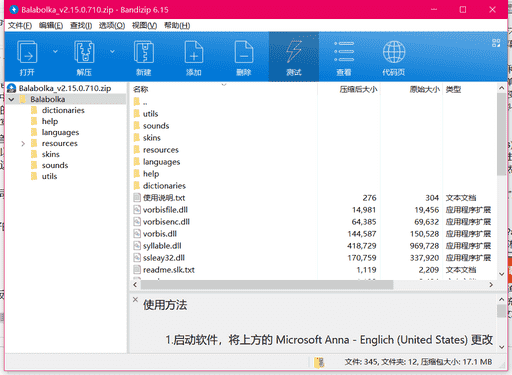Select vorbisenc.dll in the file list
The width and height of the screenshot is (512, 375).
[166, 222]
